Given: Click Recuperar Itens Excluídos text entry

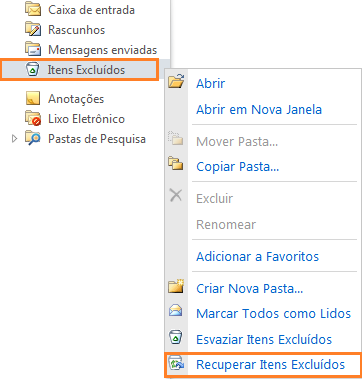Looking at the screenshot, I should 270,364.
